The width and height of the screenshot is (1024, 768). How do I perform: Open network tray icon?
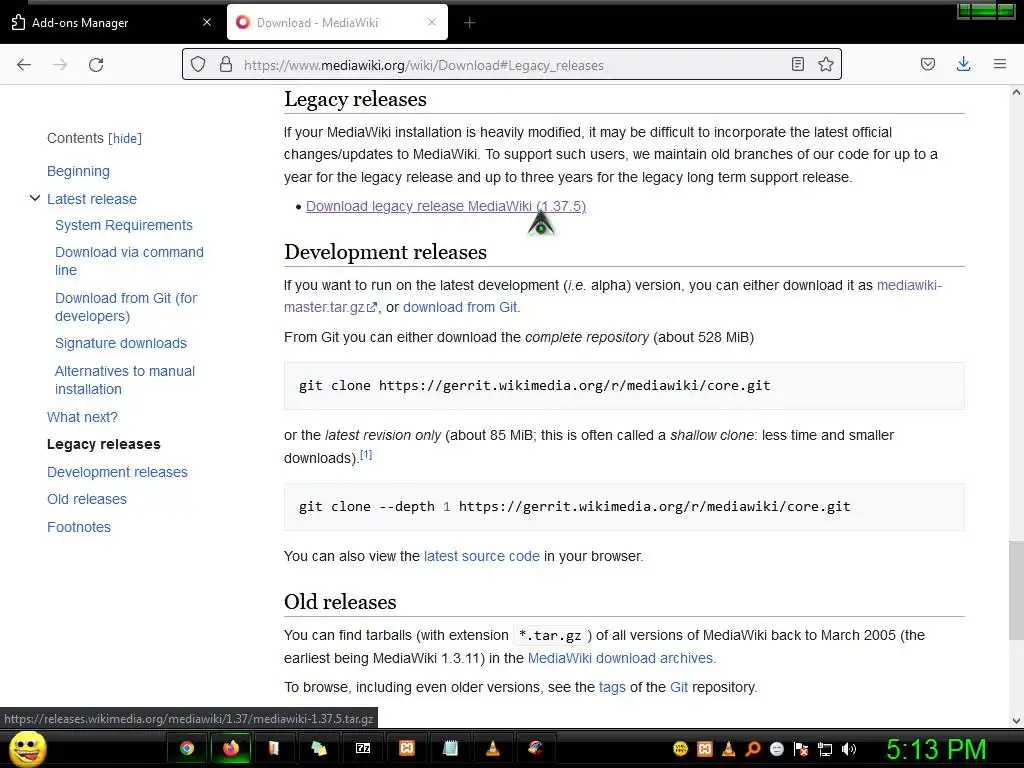[x=825, y=749]
